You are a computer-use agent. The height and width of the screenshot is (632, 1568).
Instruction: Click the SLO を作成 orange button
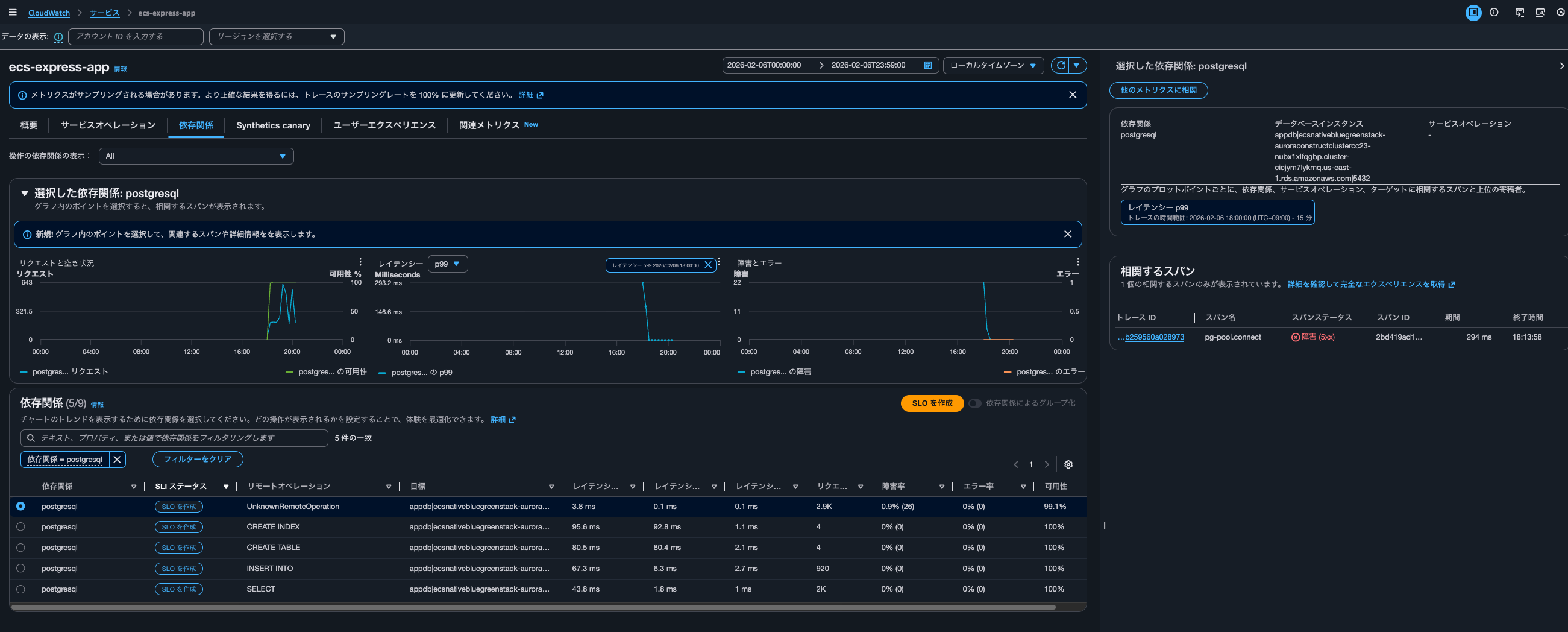[x=931, y=403]
